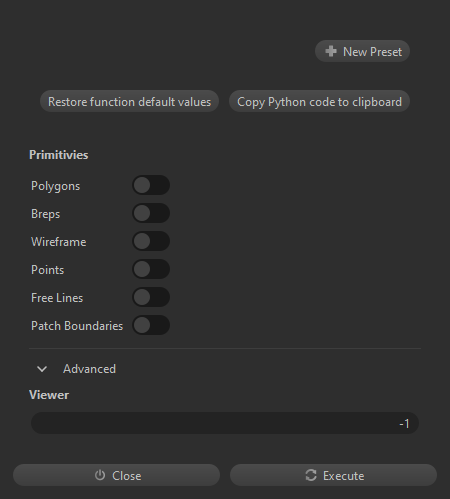Toggle the Wireframe primitive option
450x499 pixels.
pos(151,241)
